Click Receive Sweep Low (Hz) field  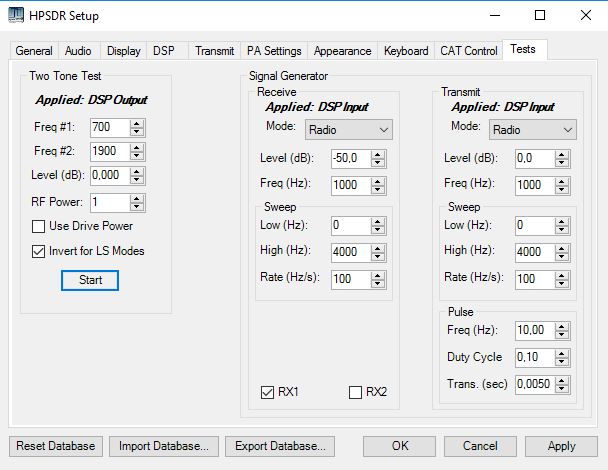pyautogui.click(x=351, y=225)
